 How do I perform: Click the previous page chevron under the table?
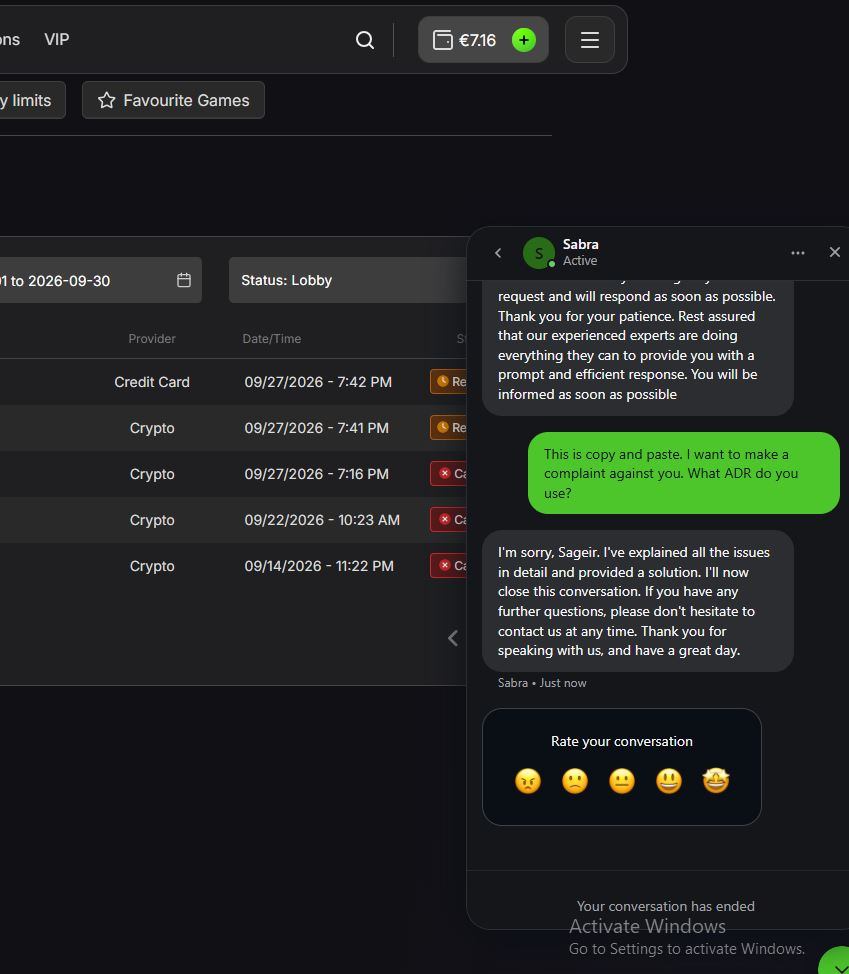pyautogui.click(x=453, y=638)
